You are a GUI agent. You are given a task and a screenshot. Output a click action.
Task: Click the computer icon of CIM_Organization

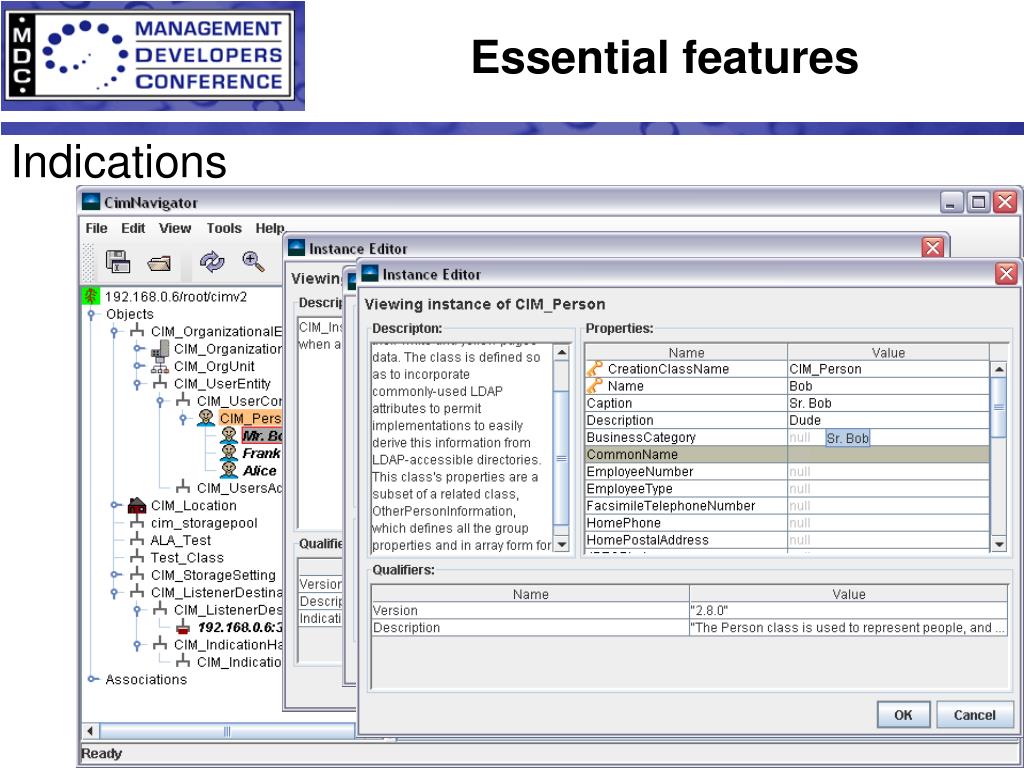160,349
